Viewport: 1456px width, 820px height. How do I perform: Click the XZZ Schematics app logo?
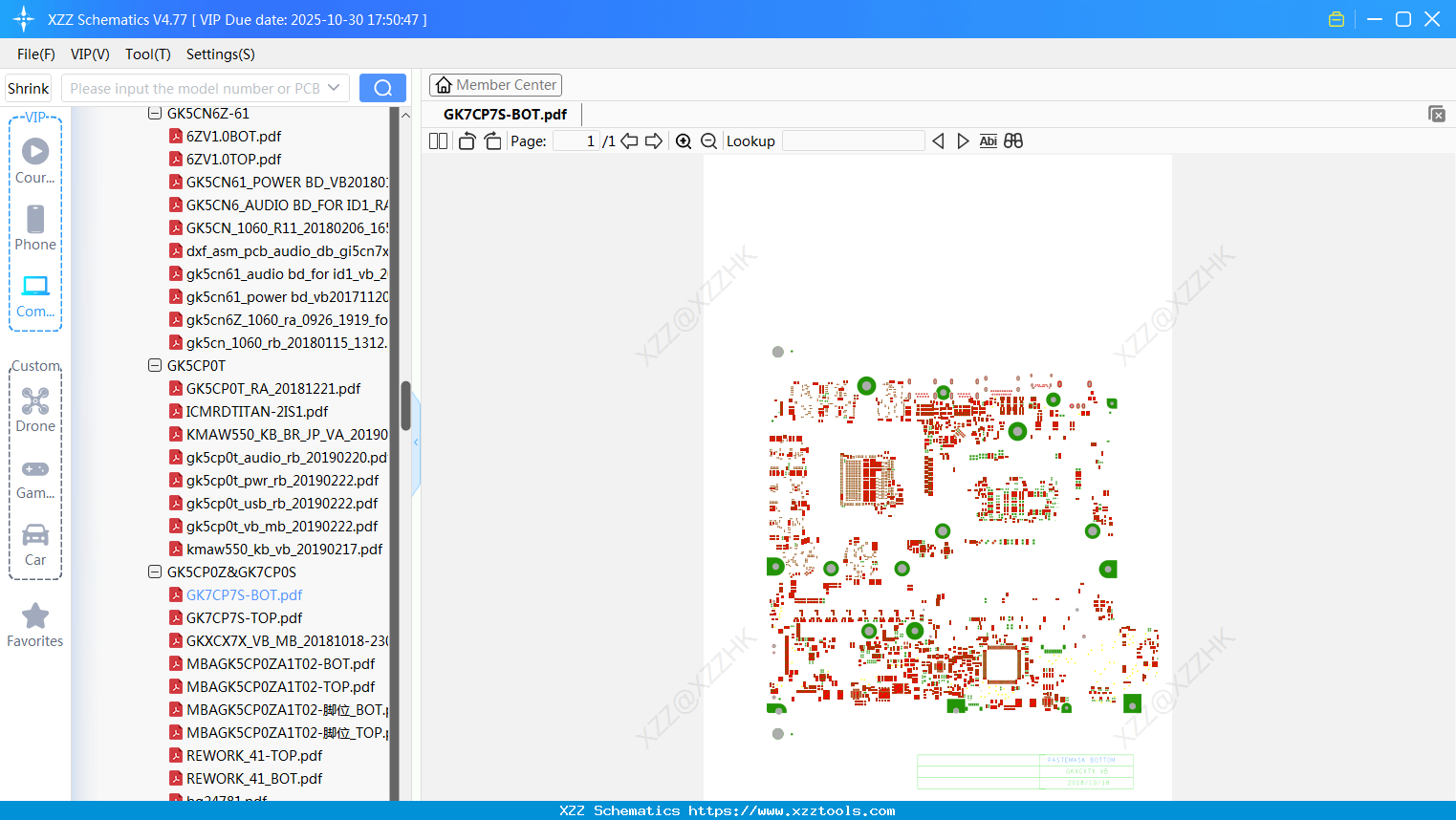click(x=23, y=19)
